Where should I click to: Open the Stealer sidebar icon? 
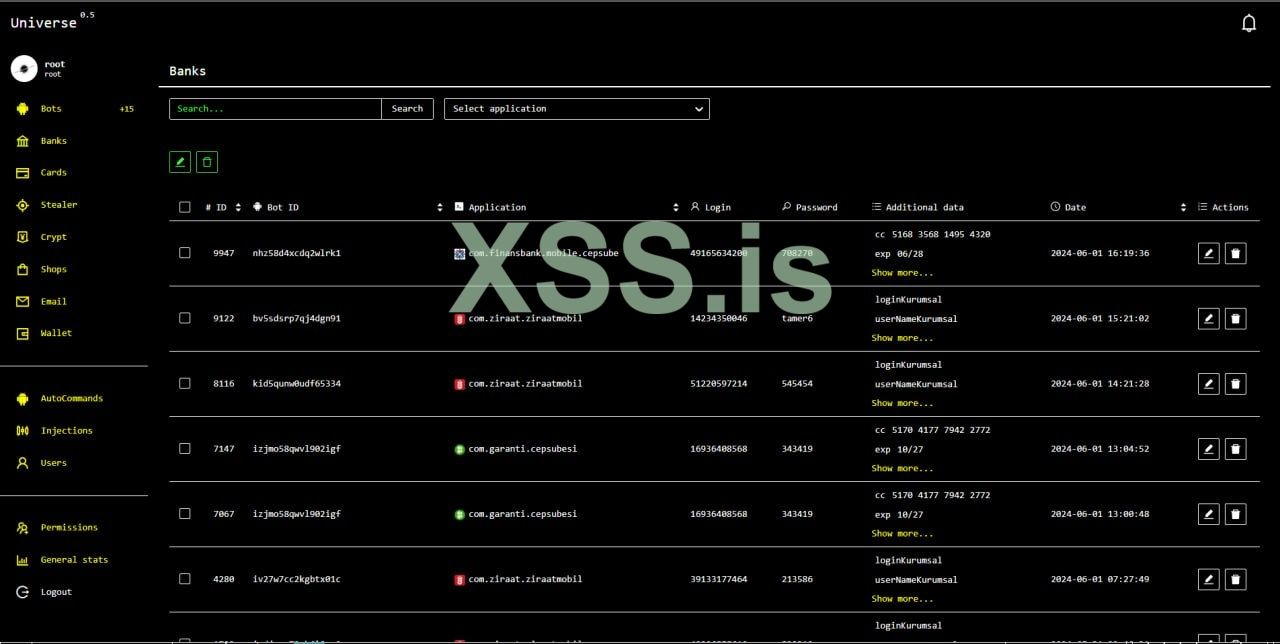point(22,205)
